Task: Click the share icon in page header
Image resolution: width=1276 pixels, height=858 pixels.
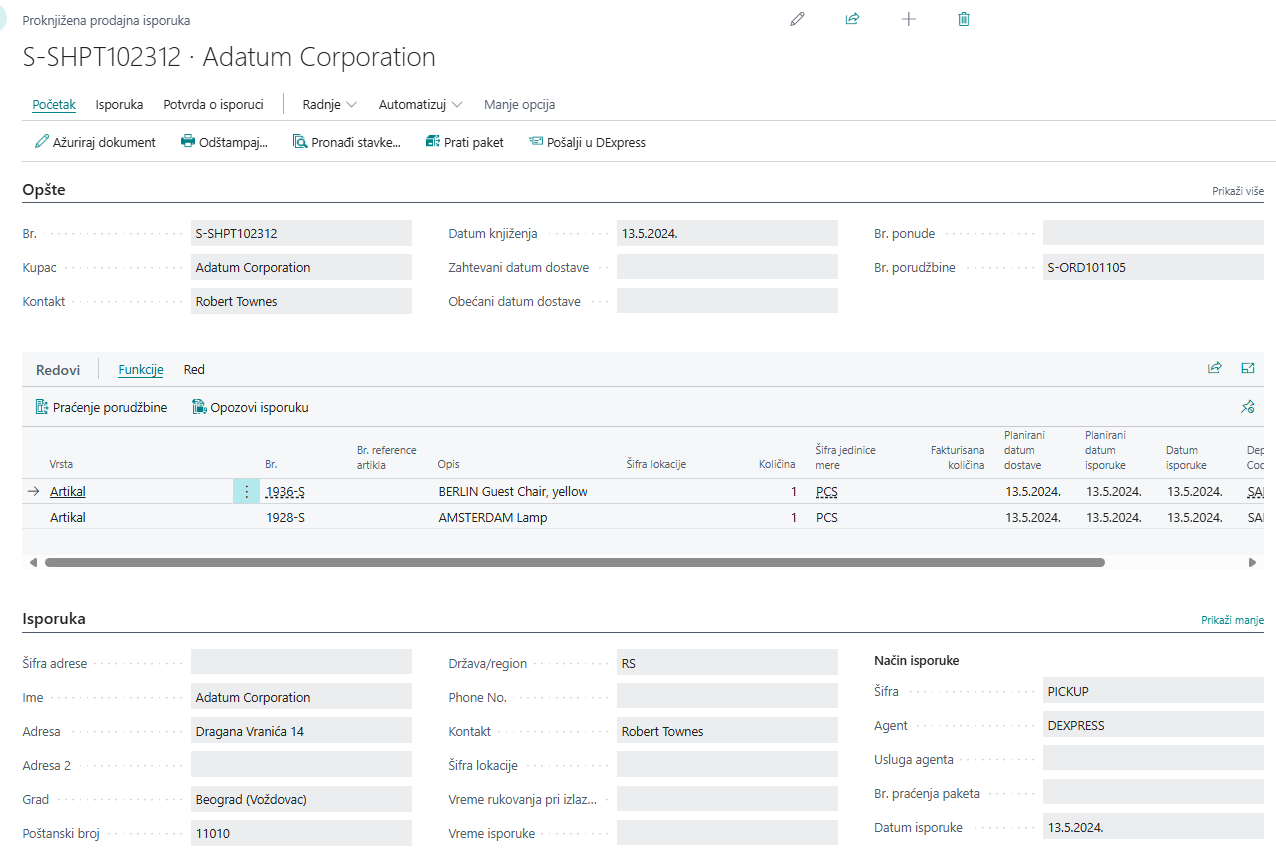Action: pyautogui.click(x=852, y=19)
